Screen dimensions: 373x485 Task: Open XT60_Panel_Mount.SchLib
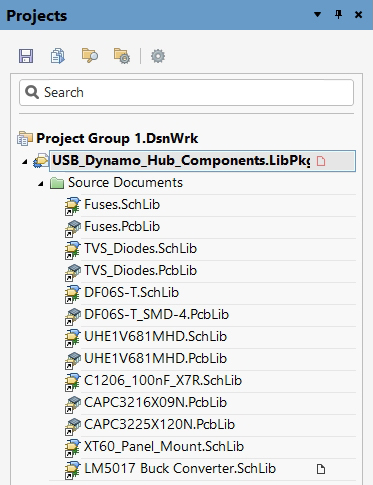point(164,447)
